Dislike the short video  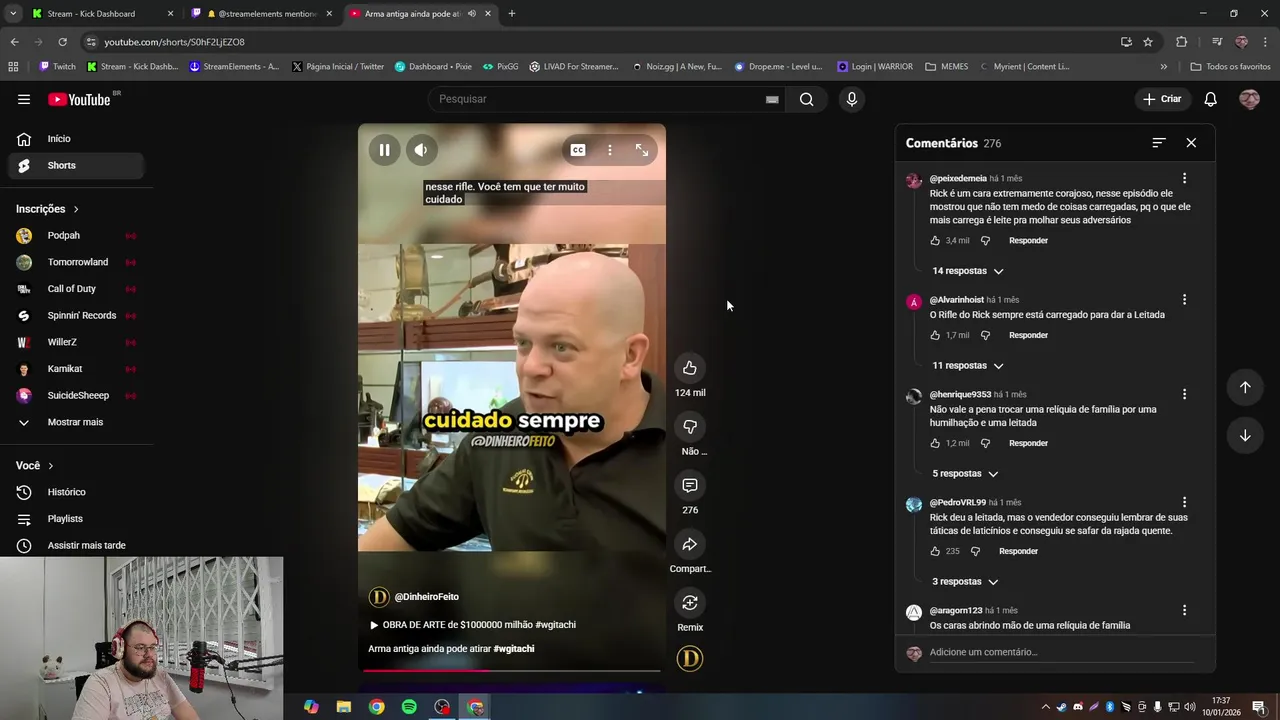(x=690, y=427)
